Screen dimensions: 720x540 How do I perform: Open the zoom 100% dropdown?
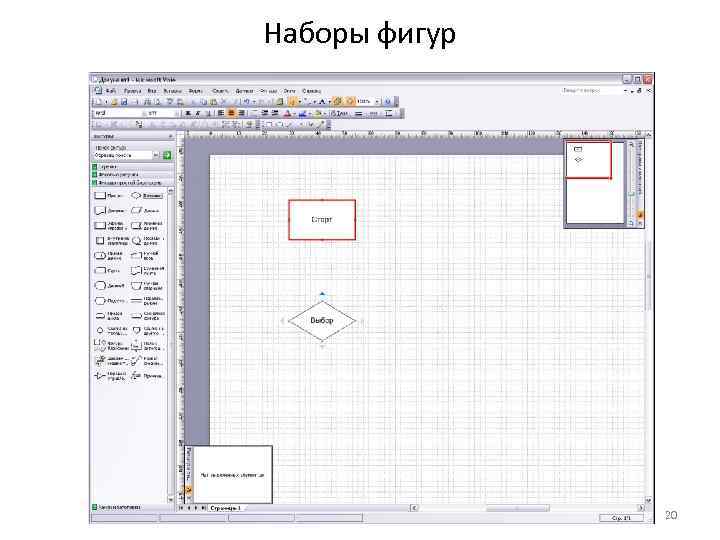coord(377,101)
